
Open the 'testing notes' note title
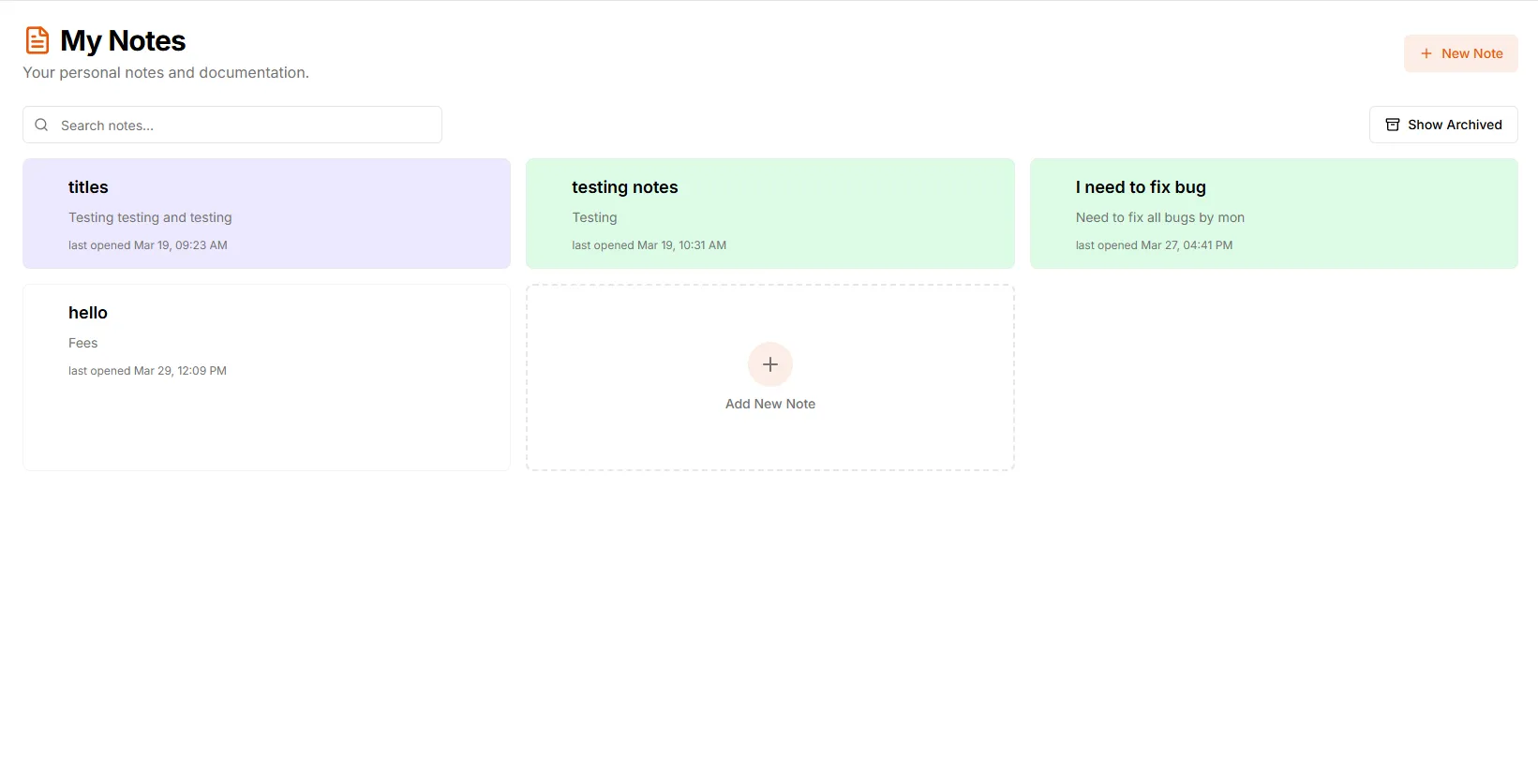point(625,187)
